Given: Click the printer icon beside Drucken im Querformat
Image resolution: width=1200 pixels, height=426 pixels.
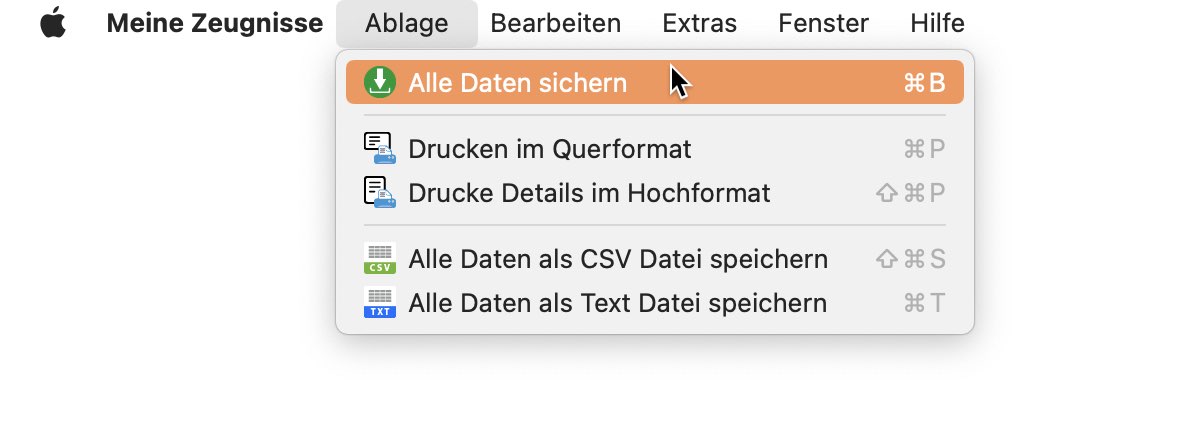Looking at the screenshot, I should tap(380, 149).
